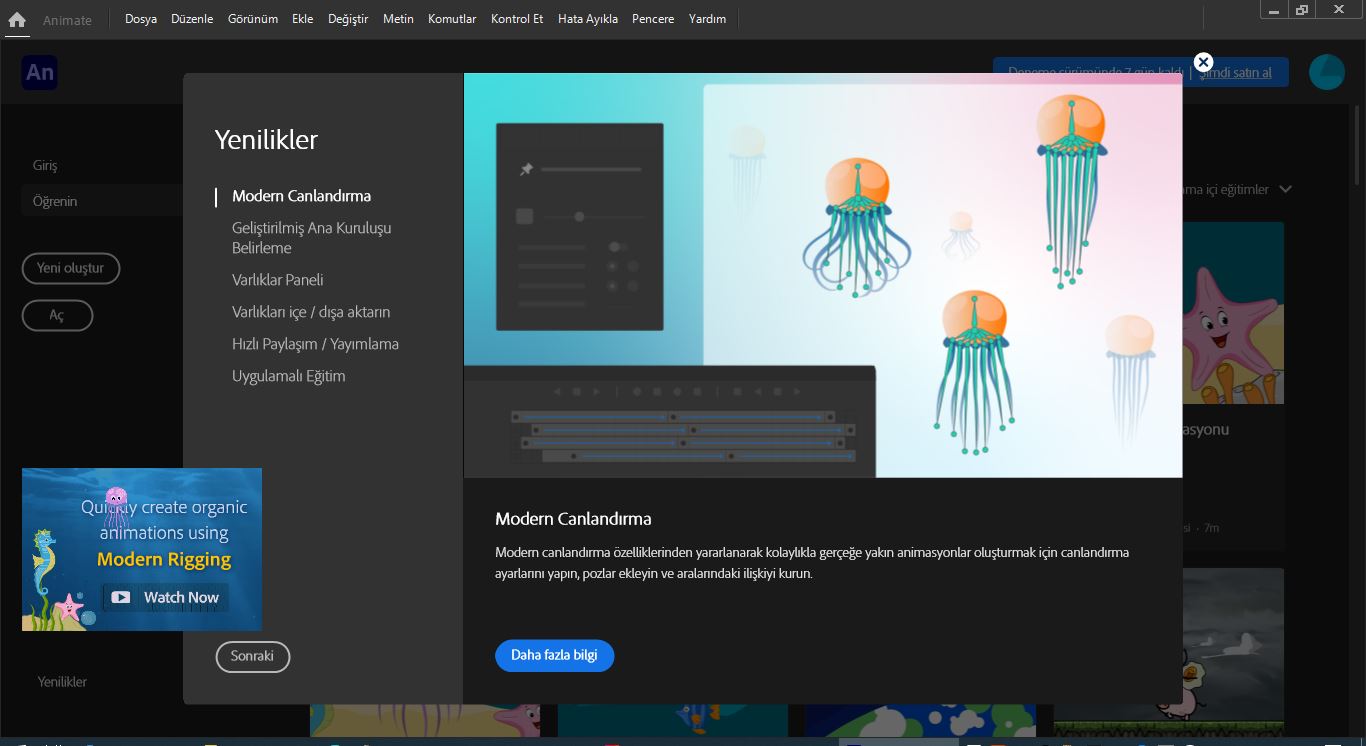Viewport: 1366px width, 746px height.
Task: Go to Öğrenin in the left sidebar
Action: pos(100,201)
